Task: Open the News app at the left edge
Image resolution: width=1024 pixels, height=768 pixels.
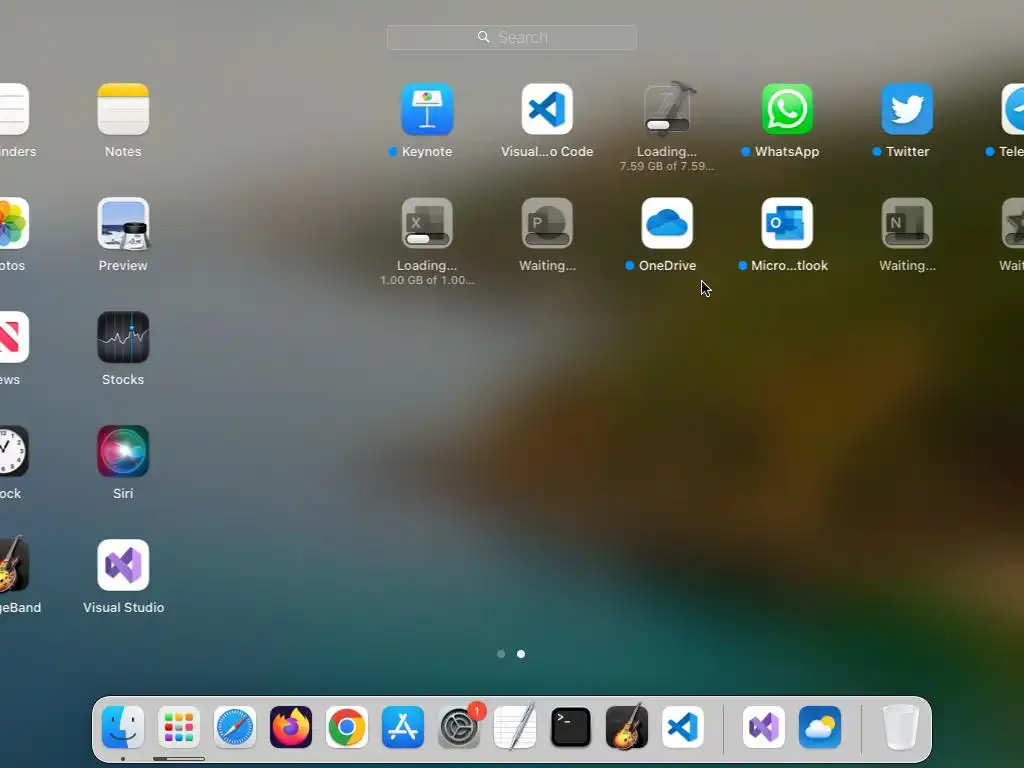Action: pos(13,337)
